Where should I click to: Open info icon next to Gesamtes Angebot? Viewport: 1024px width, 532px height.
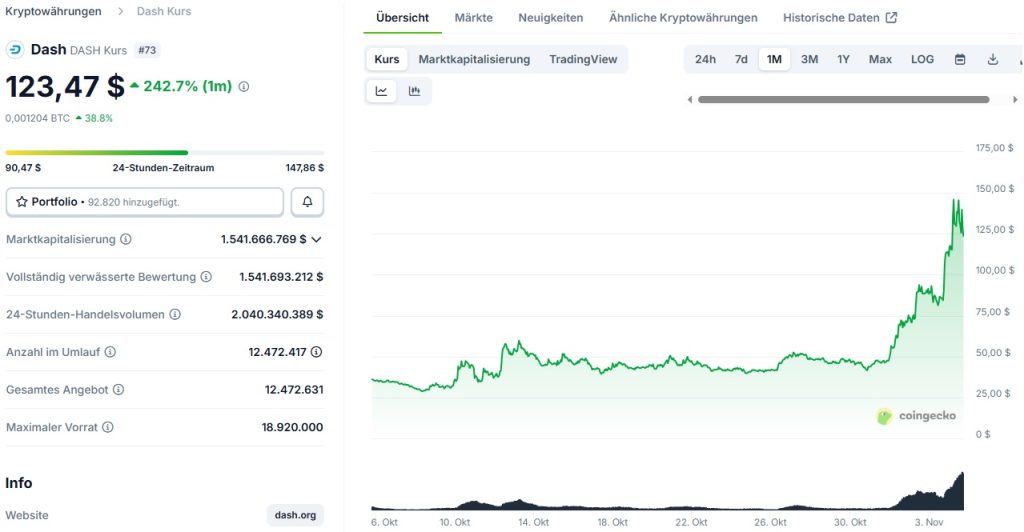(x=118, y=390)
